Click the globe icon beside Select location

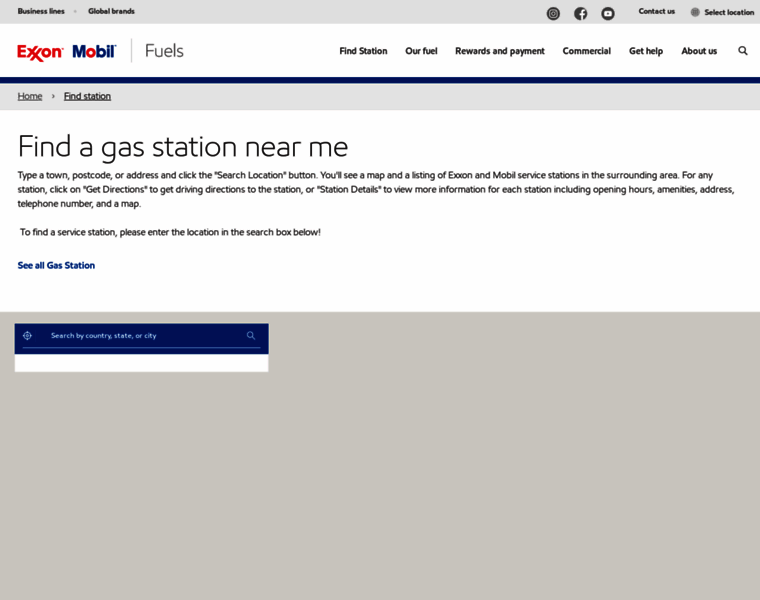click(x=695, y=12)
